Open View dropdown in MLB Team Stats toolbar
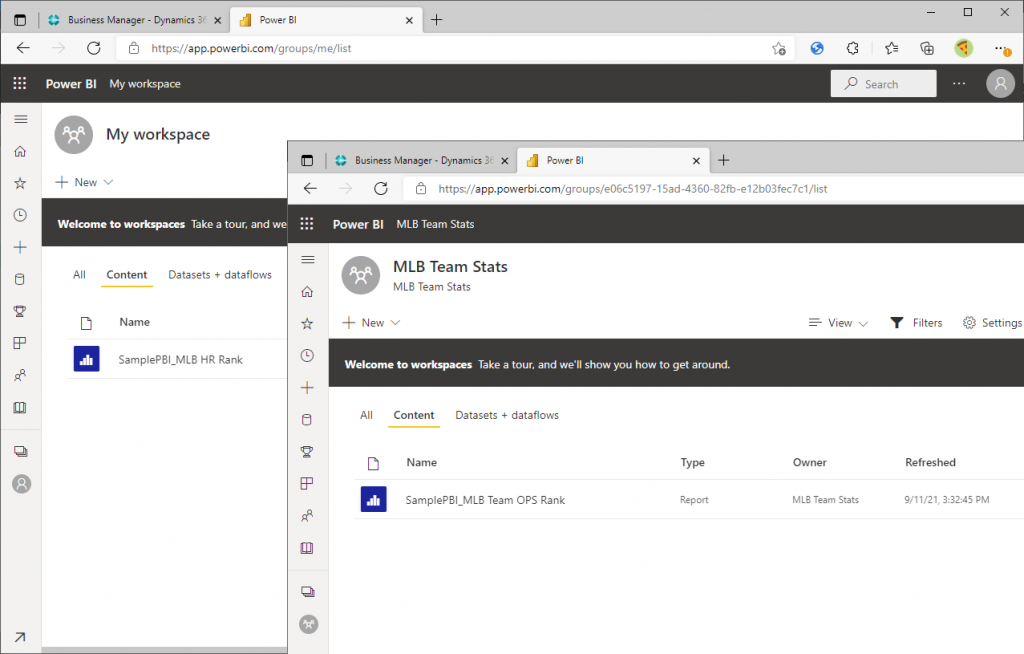 [838, 323]
